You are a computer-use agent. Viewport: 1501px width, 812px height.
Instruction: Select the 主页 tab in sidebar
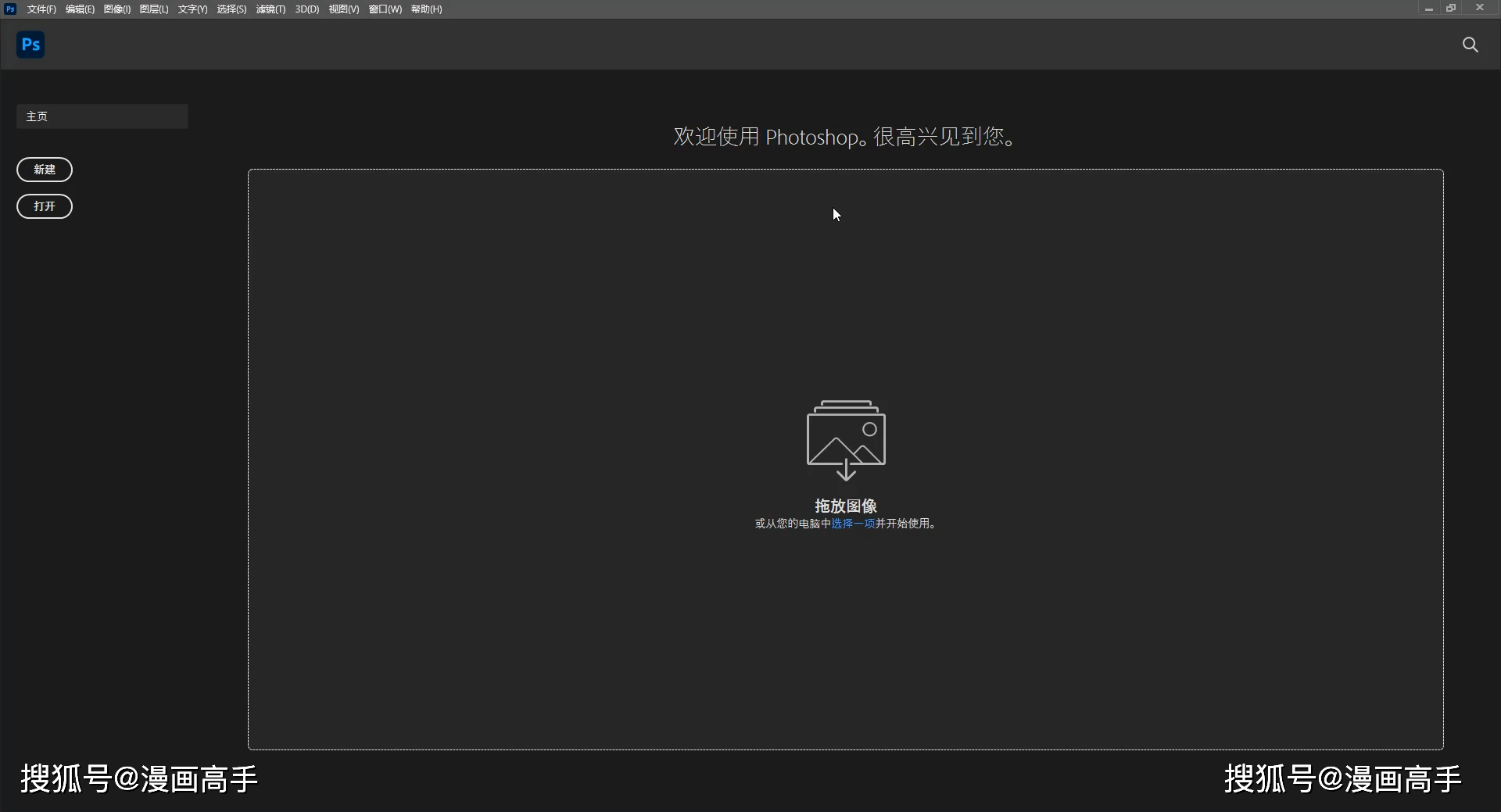click(x=102, y=116)
